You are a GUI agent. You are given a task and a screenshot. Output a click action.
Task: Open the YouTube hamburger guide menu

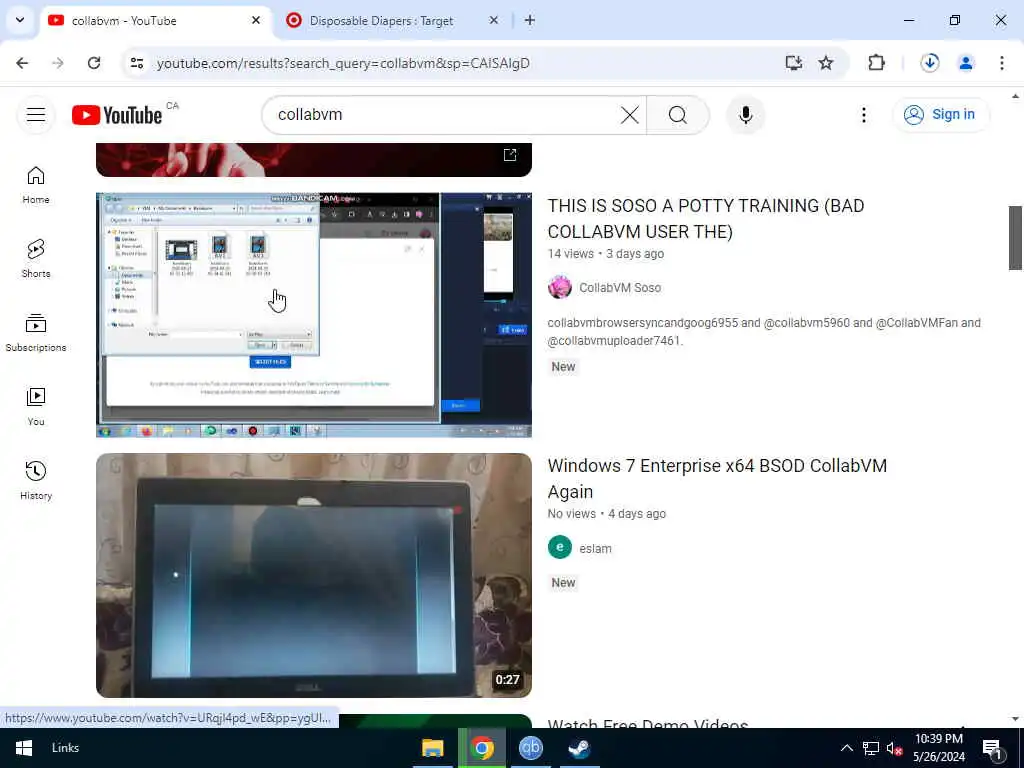36,115
